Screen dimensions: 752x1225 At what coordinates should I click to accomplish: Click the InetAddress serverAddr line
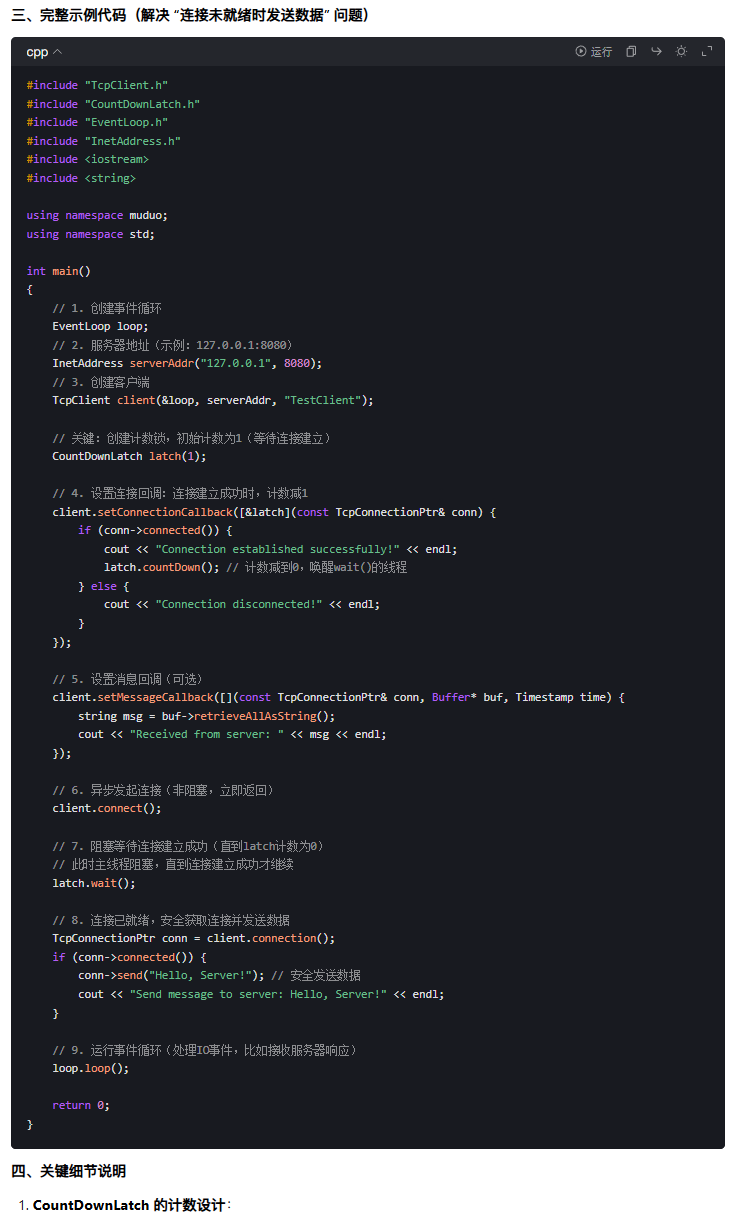pos(187,363)
